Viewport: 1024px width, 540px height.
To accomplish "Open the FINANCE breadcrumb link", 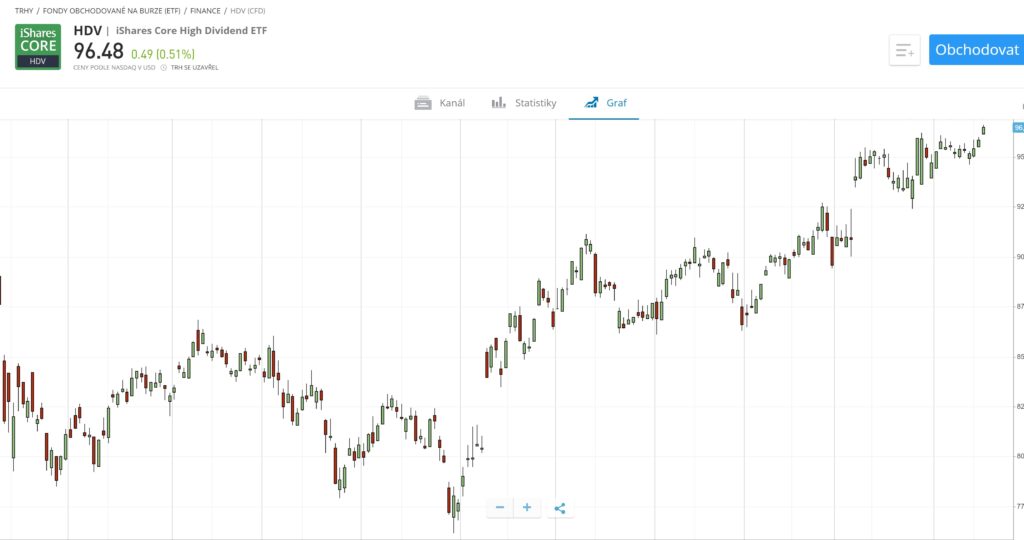I will point(205,10).
